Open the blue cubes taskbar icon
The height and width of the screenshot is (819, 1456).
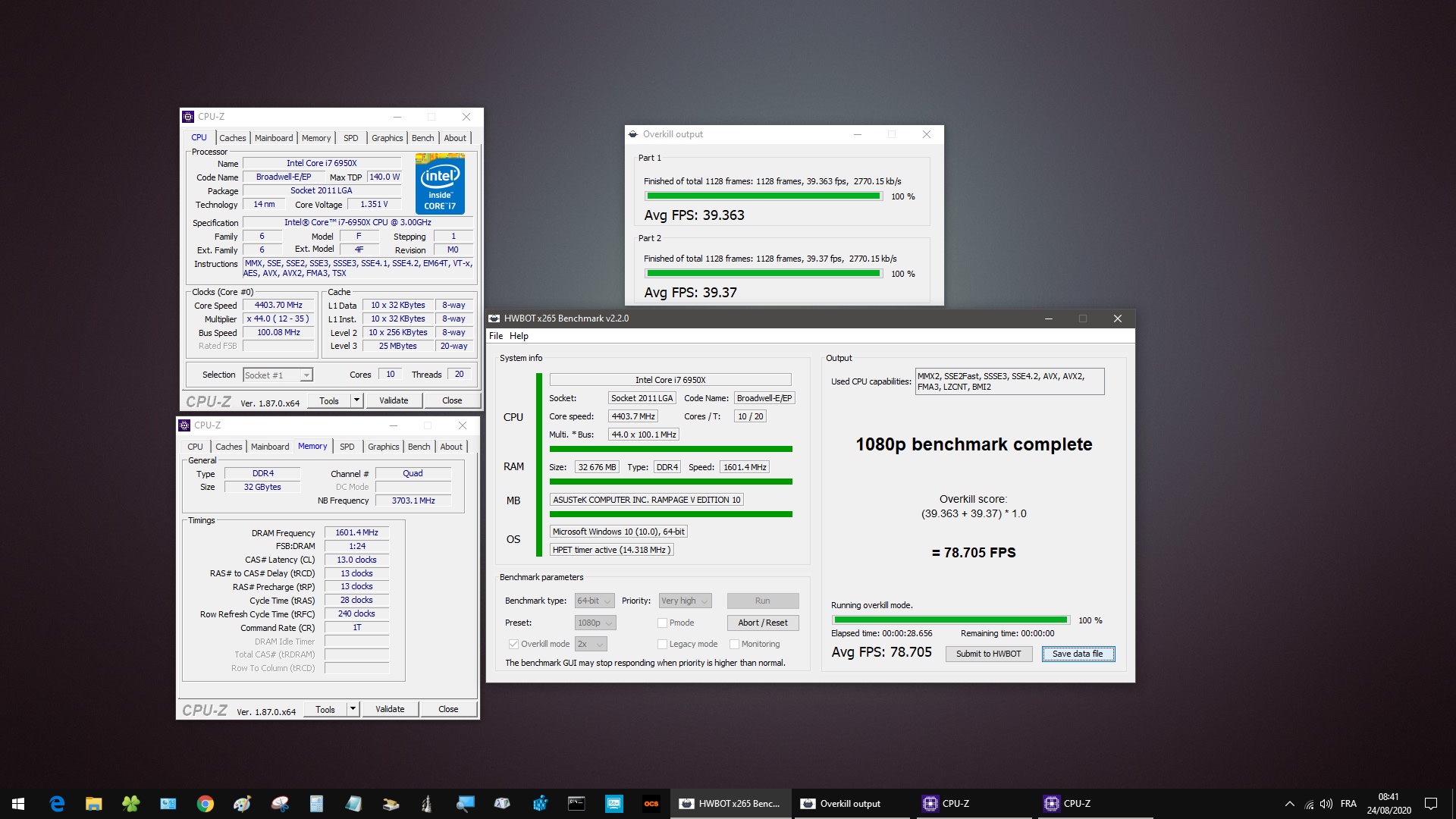coord(539,804)
